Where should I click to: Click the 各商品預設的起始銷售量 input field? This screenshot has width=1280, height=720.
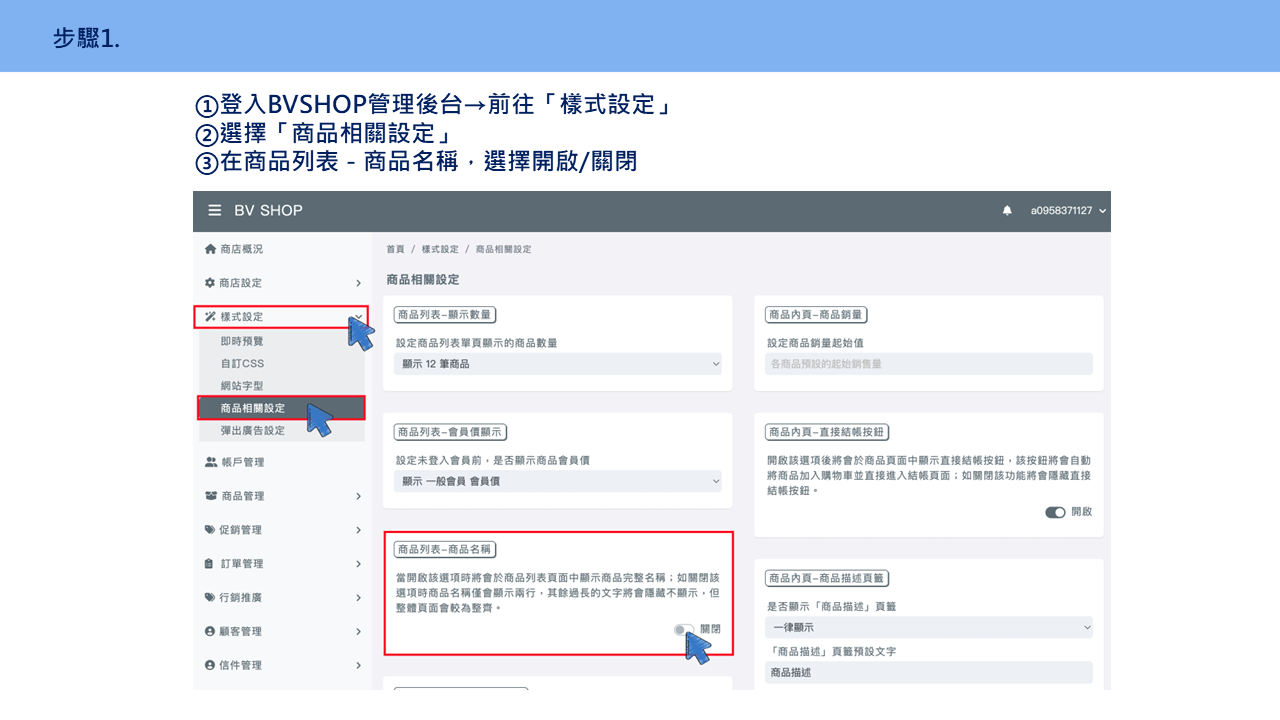pos(929,364)
